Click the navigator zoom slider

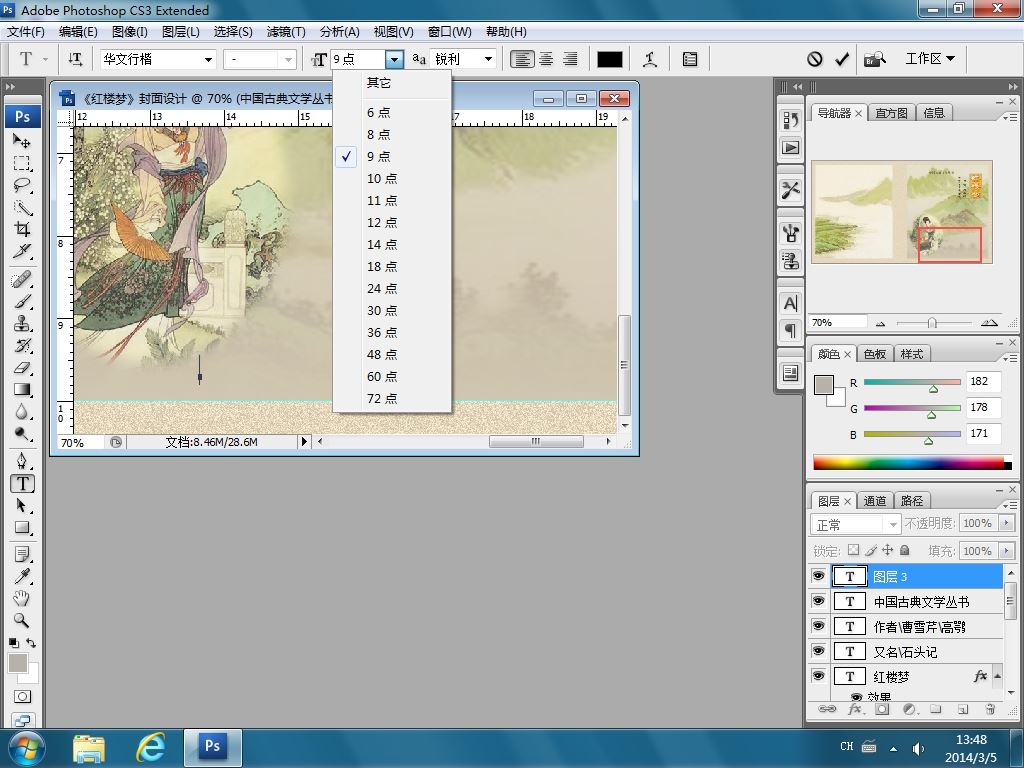[932, 323]
